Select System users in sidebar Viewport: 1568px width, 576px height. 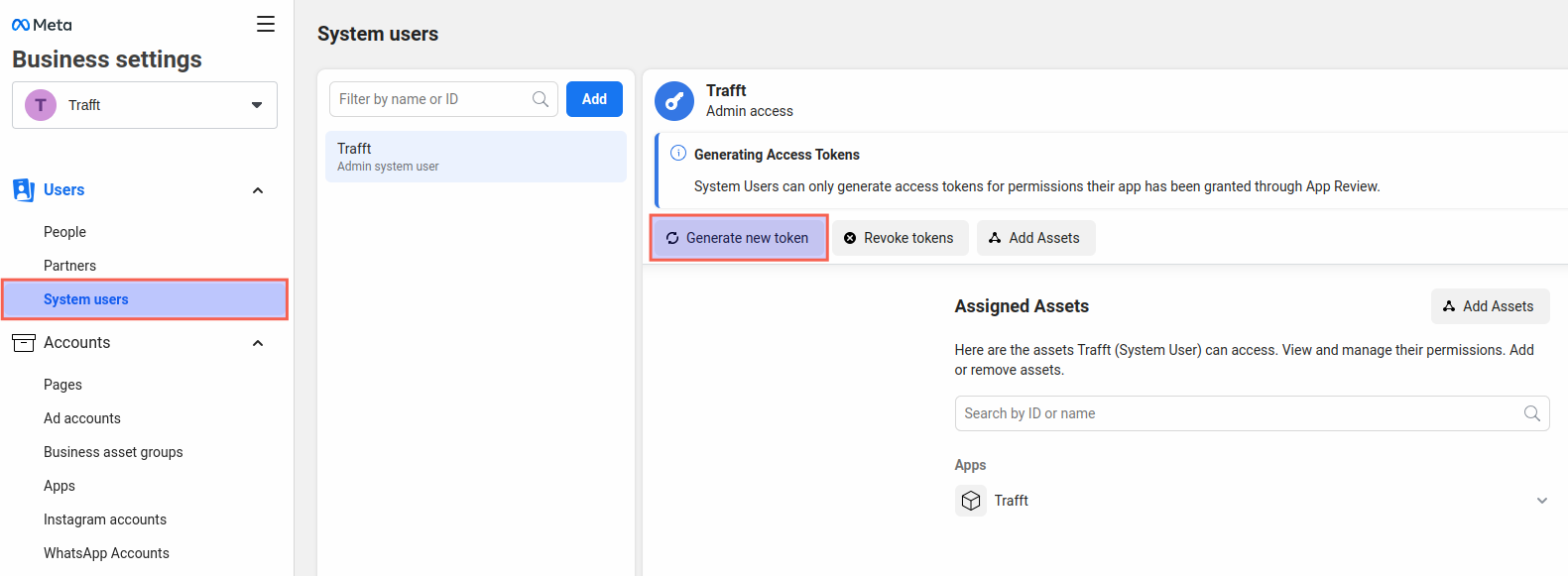86,299
